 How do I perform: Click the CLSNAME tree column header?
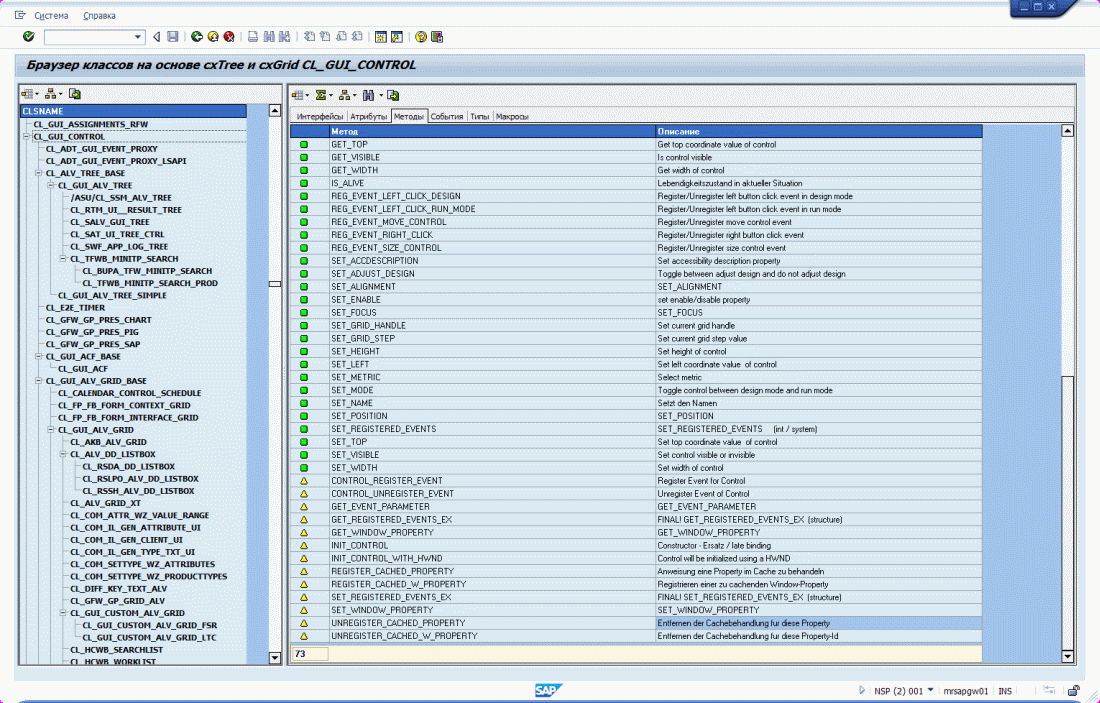(133, 111)
